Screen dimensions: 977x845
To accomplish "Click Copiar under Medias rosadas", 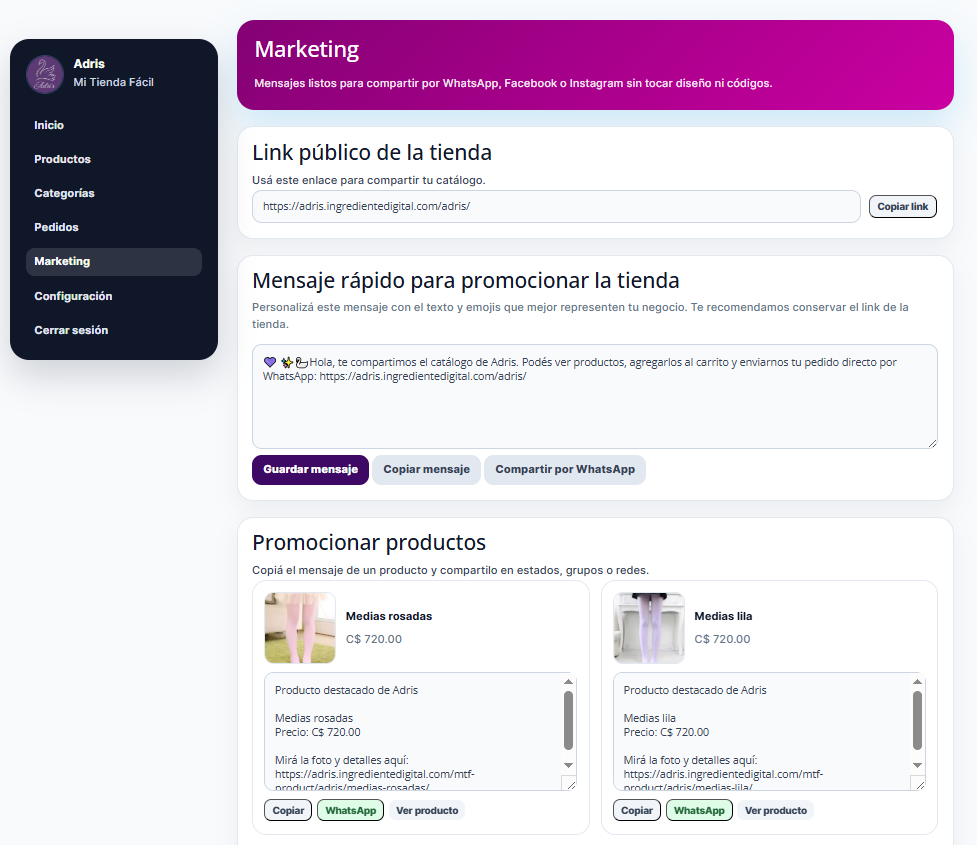I will [288, 811].
